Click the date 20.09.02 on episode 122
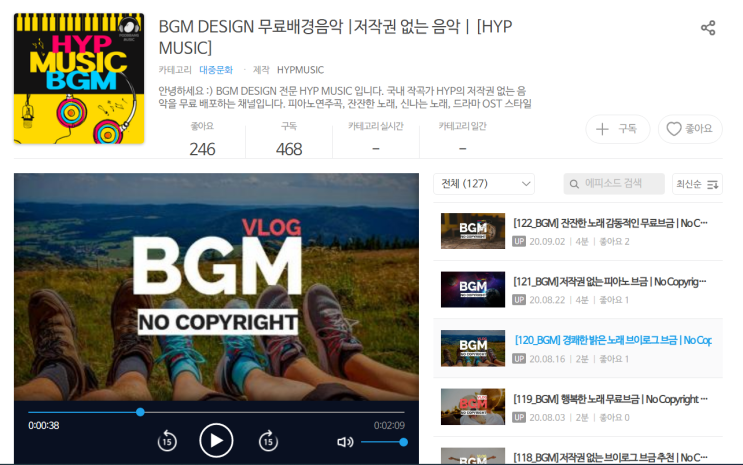The height and width of the screenshot is (465, 743). click(x=547, y=242)
